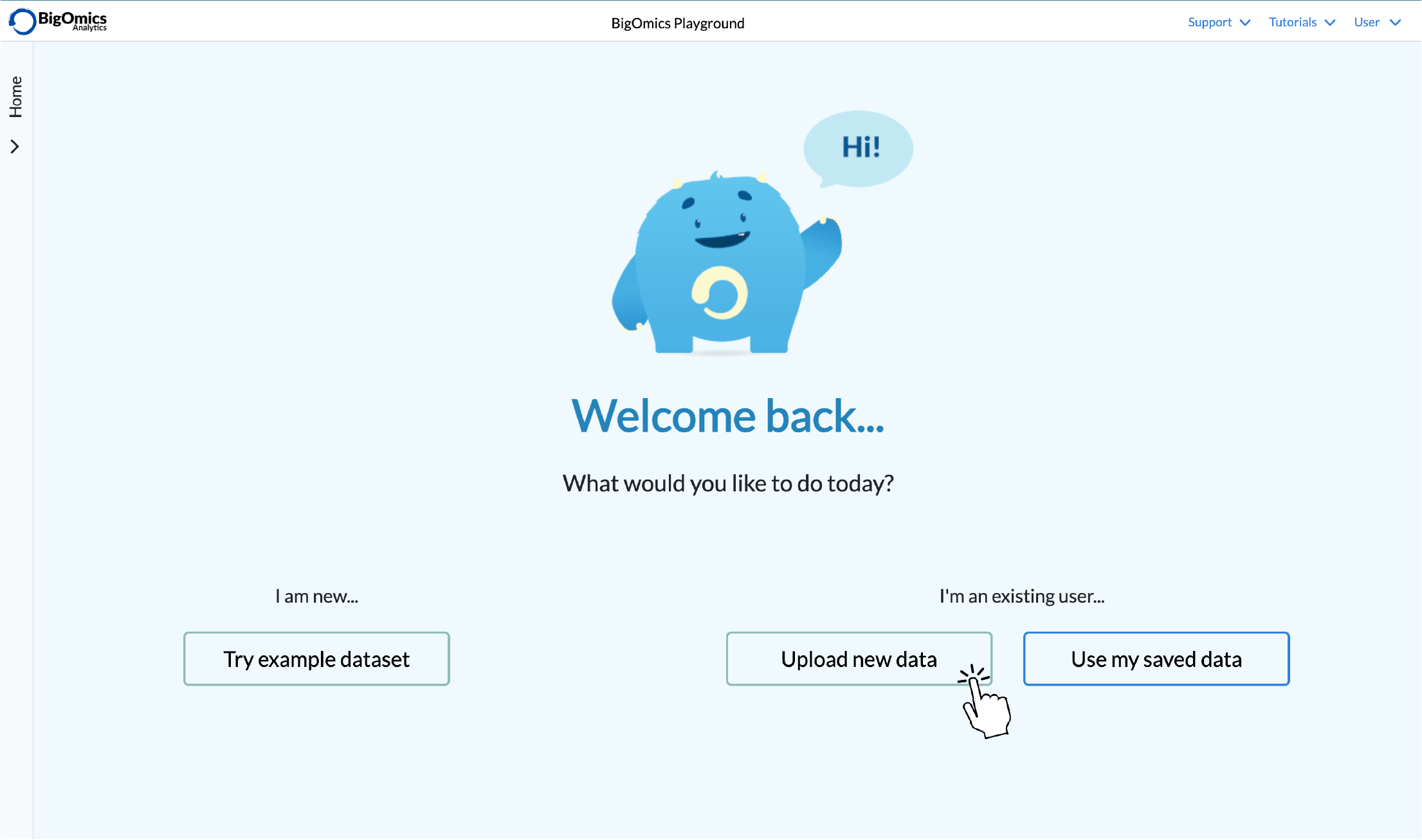Click 'Use my saved data'

pos(1156,659)
